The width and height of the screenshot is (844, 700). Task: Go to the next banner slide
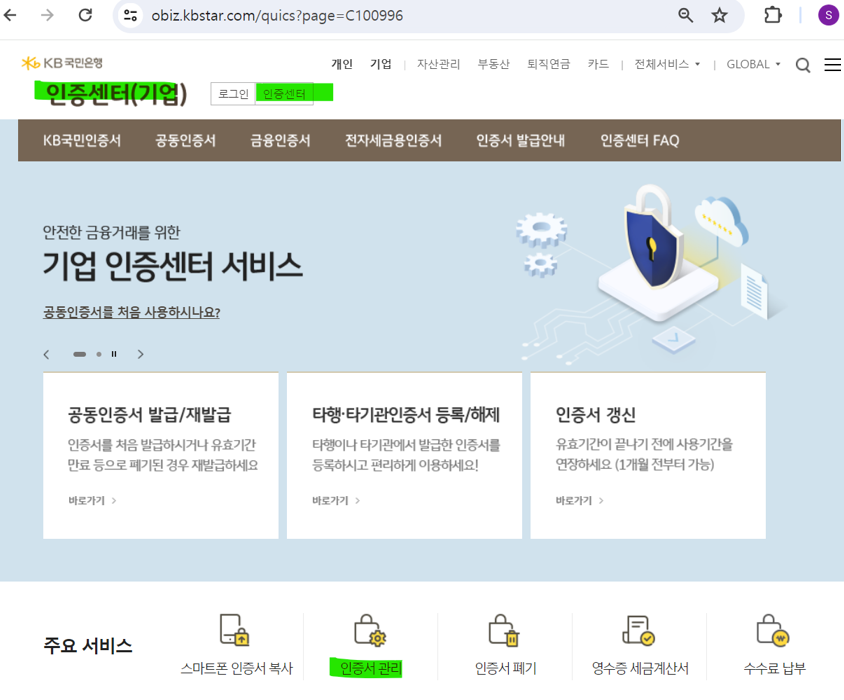(x=141, y=354)
